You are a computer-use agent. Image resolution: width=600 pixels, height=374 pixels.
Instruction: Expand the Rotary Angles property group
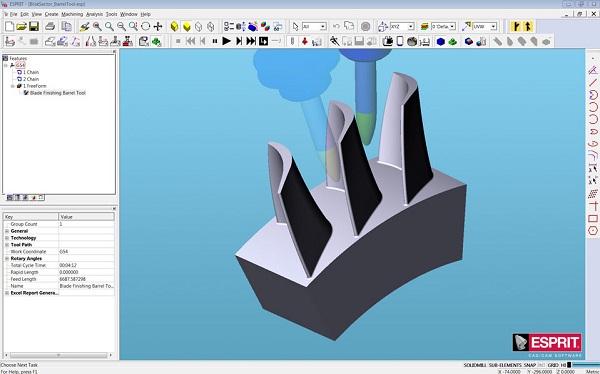point(7,258)
